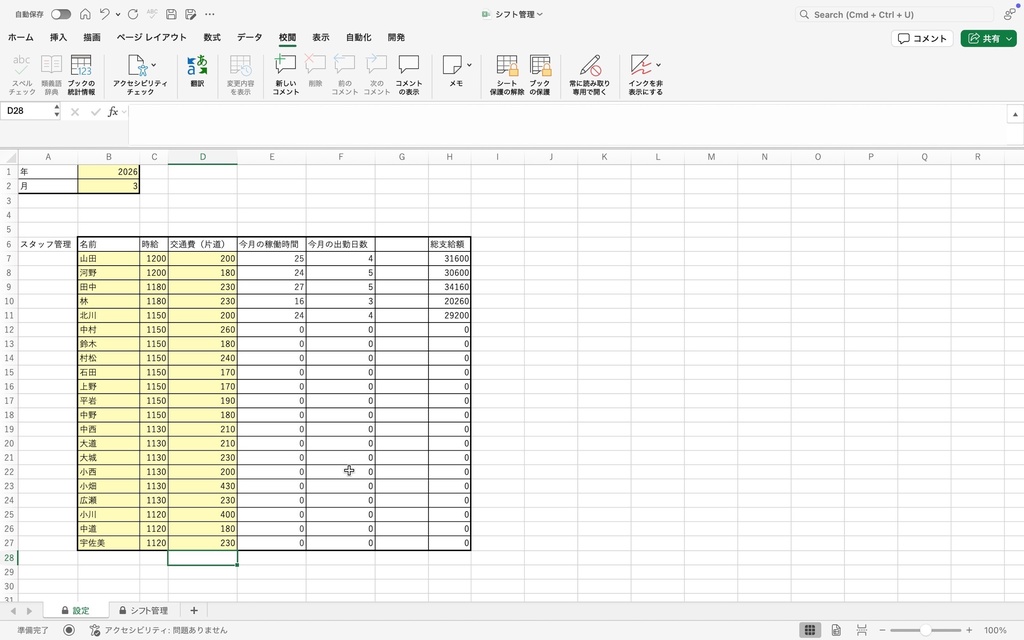Viewport: 1024px width, 640px height.
Task: Open the 自動化 tab
Action: (x=359, y=37)
